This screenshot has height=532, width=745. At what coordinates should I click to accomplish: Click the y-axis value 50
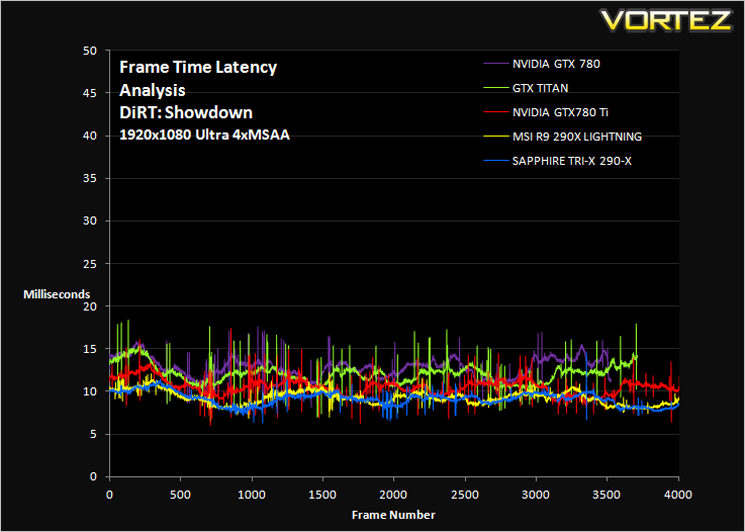[90, 51]
